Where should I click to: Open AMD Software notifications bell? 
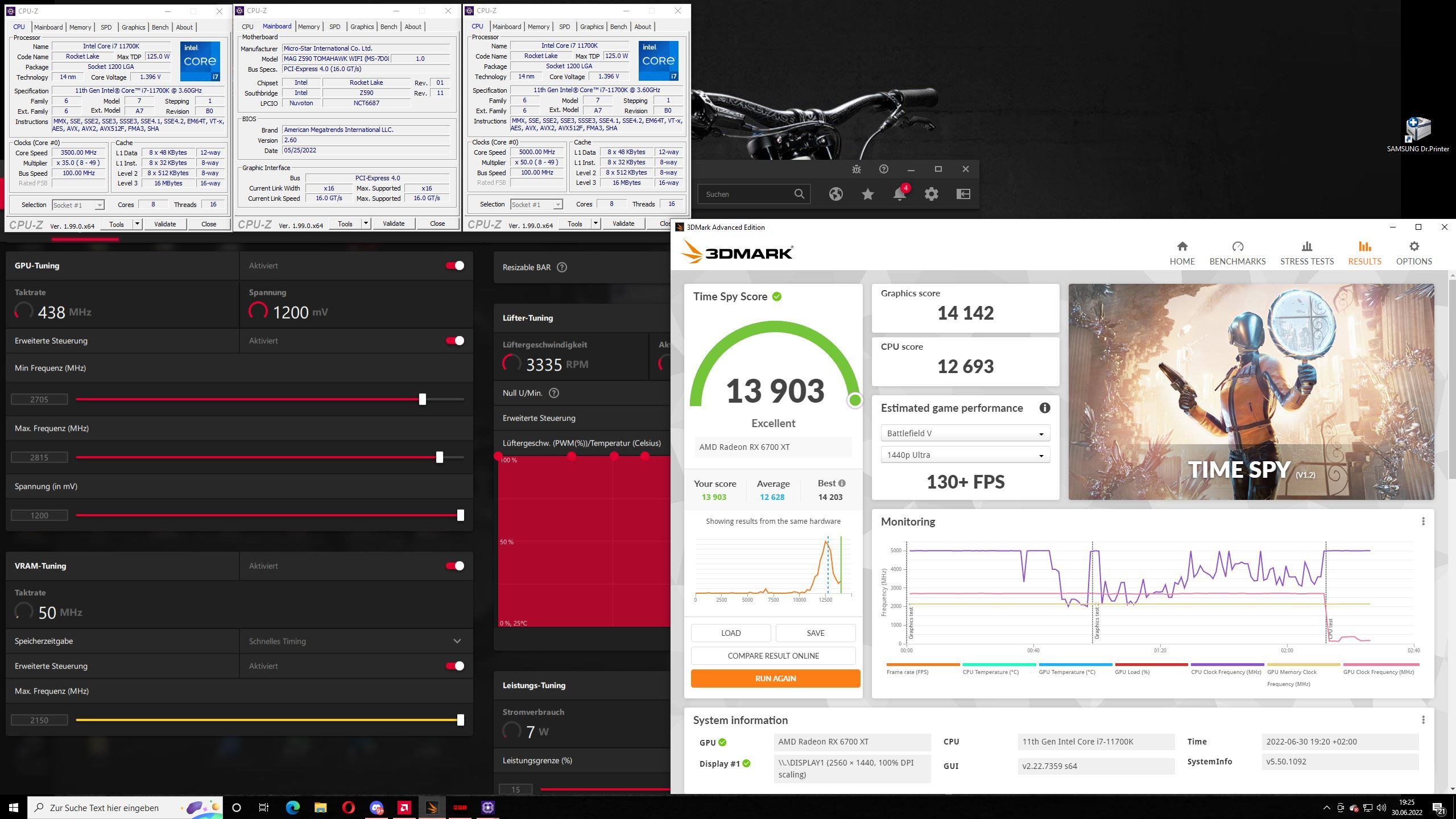[x=899, y=195]
